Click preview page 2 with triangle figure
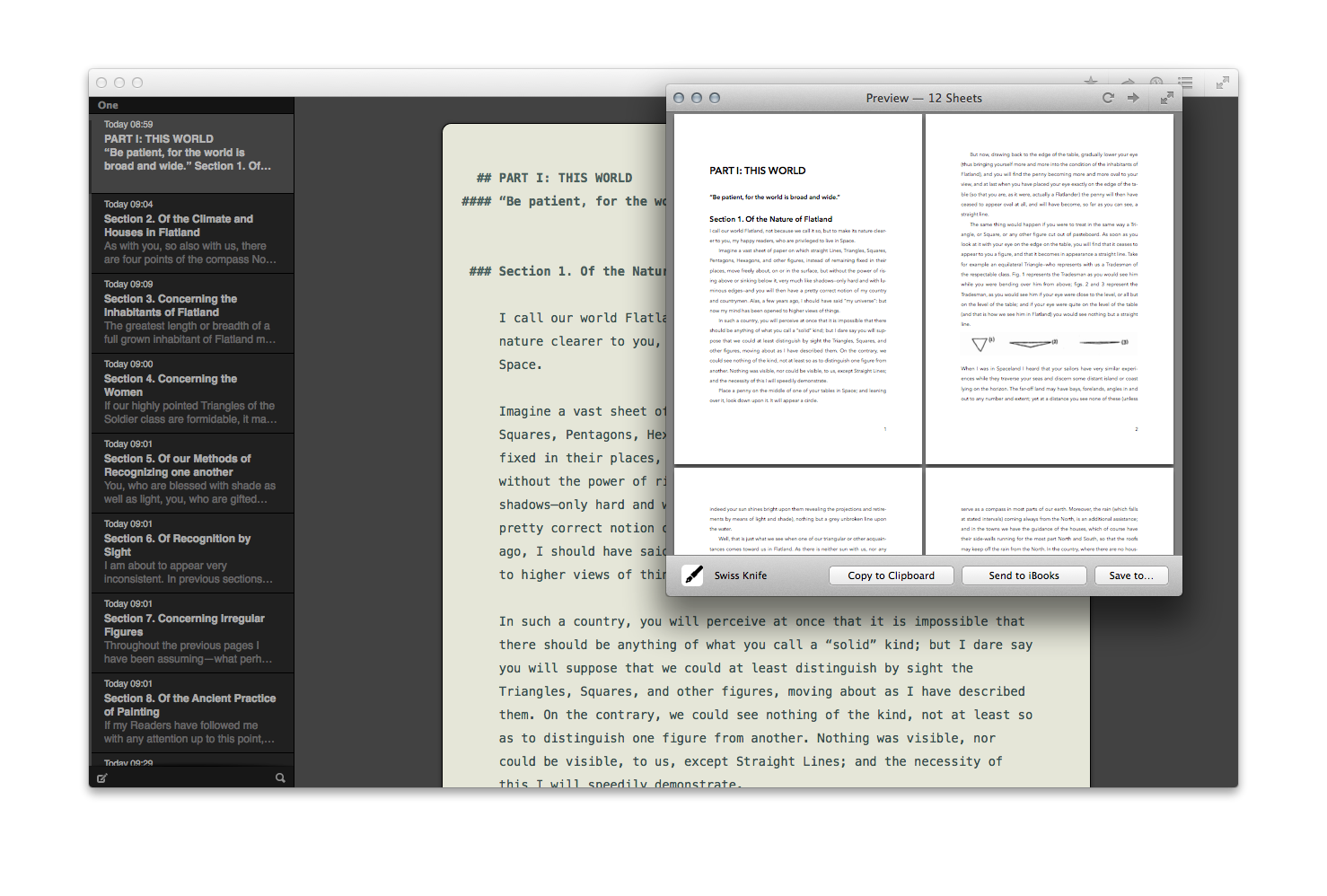This screenshot has height=896, width=1327. click(x=1050, y=288)
